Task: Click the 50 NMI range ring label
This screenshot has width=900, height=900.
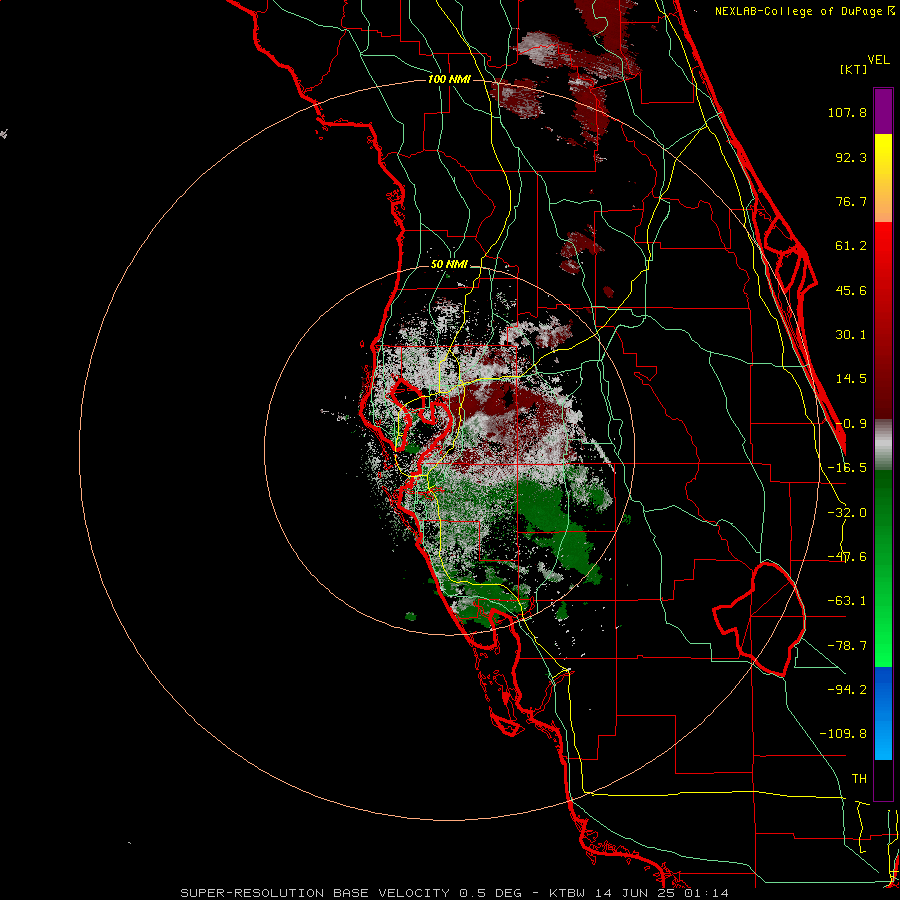Action: 449,265
